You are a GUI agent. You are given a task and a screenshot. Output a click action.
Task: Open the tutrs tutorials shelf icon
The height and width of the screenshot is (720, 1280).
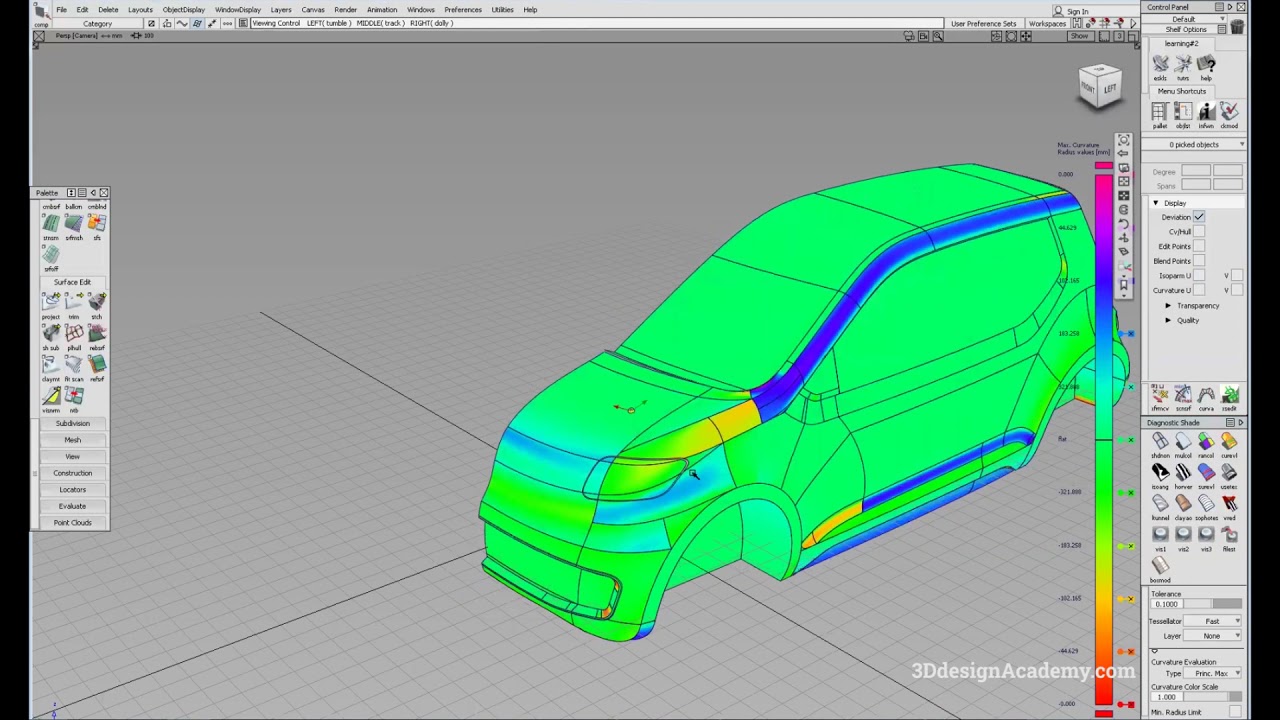tap(1183, 64)
